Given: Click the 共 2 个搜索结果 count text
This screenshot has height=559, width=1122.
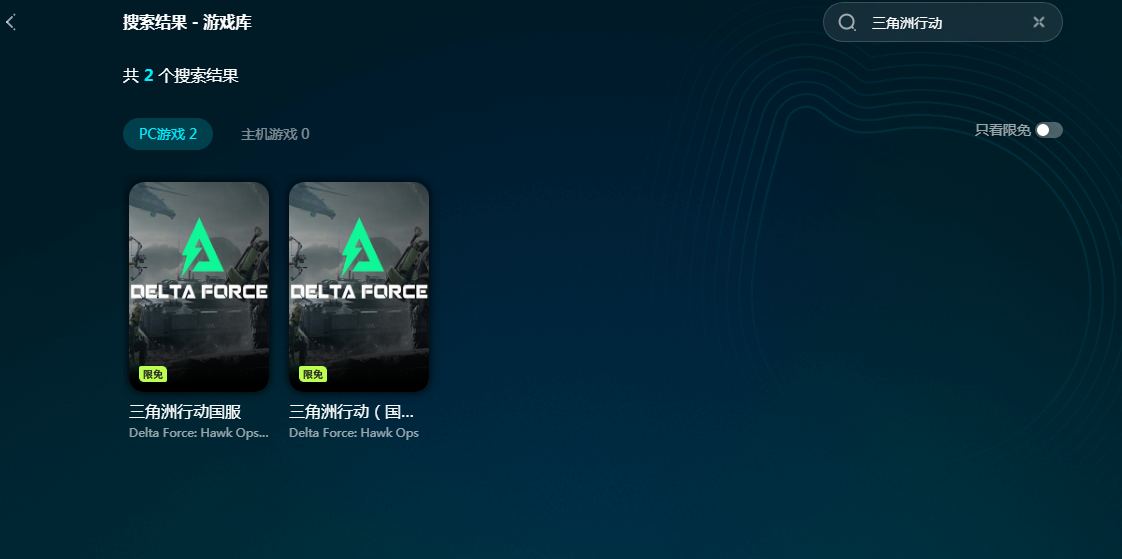Looking at the screenshot, I should 180,76.
